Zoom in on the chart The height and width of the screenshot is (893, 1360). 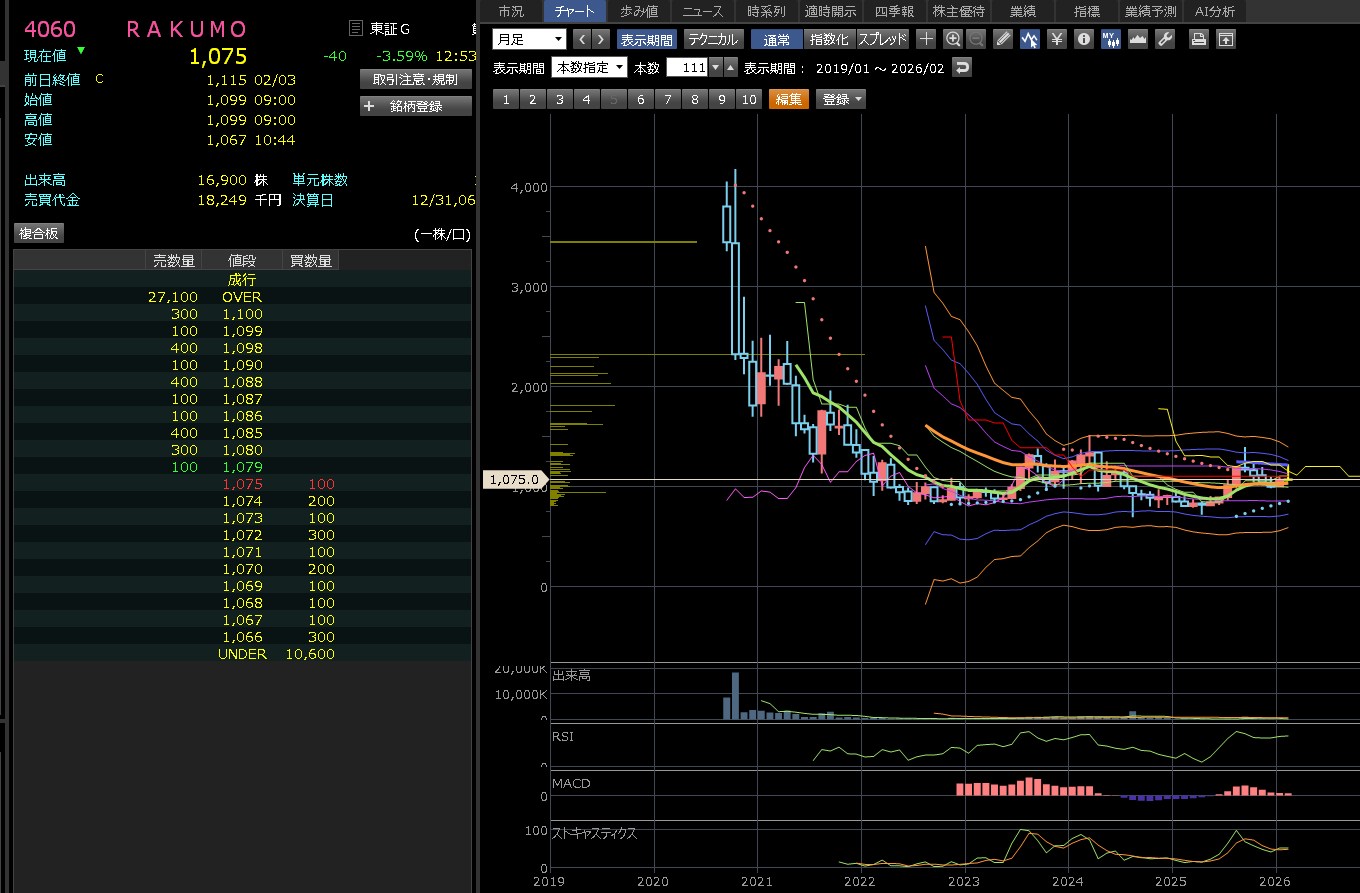tap(953, 39)
